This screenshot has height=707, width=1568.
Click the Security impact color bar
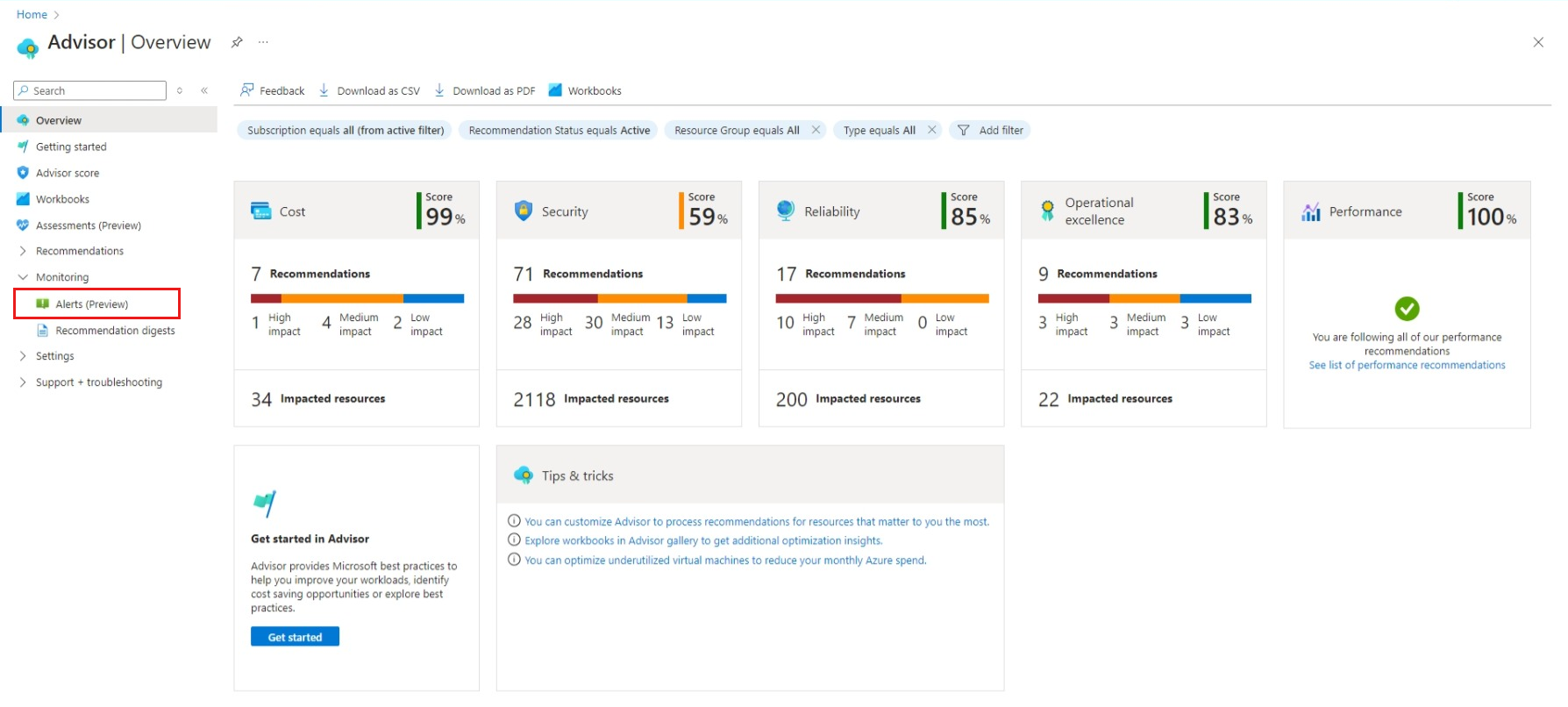[619, 298]
